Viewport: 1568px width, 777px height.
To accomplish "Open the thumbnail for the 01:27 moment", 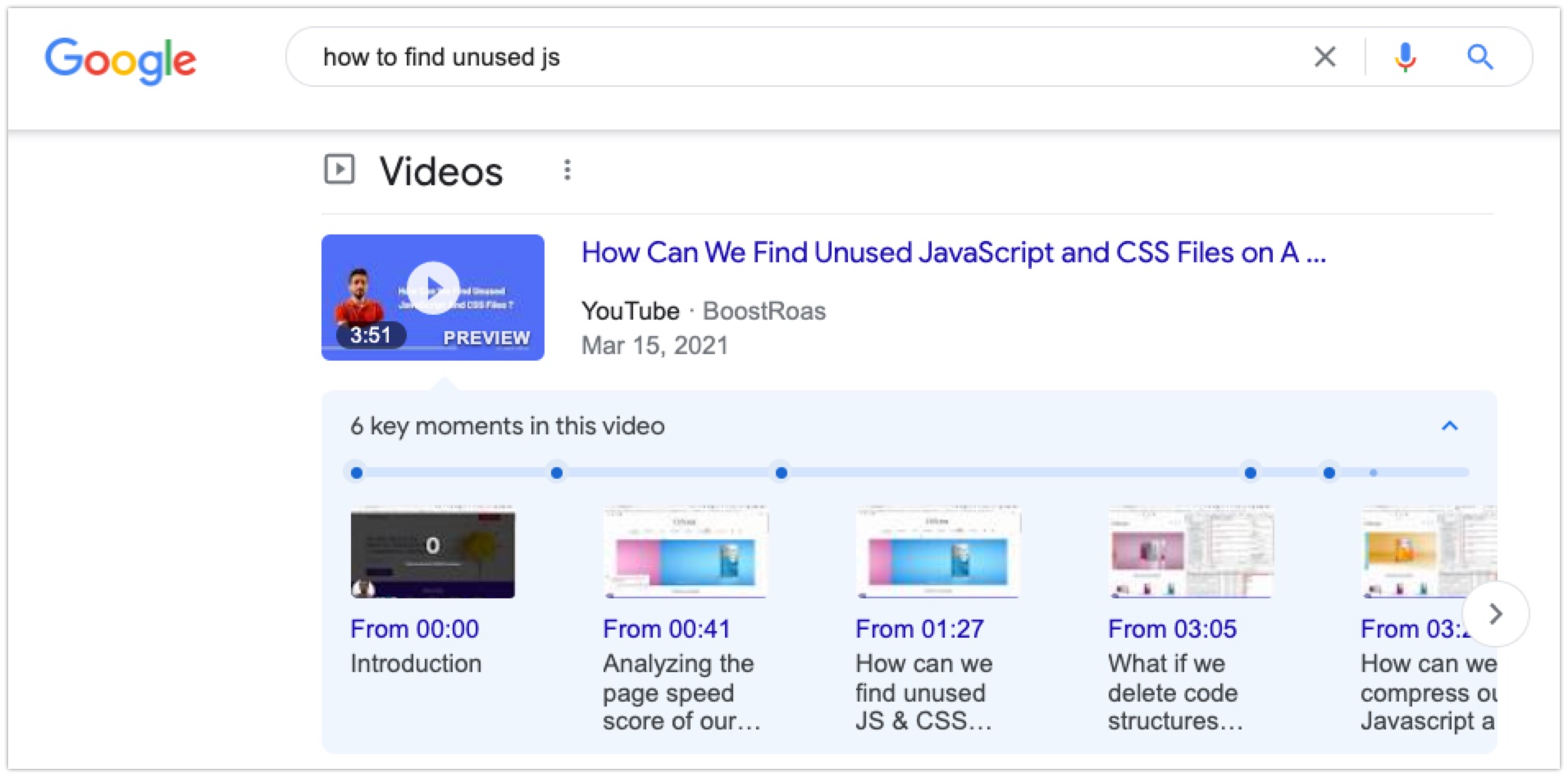I will point(938,553).
